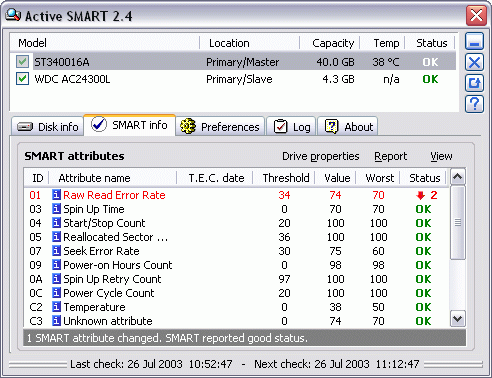The width and height of the screenshot is (492, 378).
Task: Sort drives by Model column header
Action: point(105,43)
